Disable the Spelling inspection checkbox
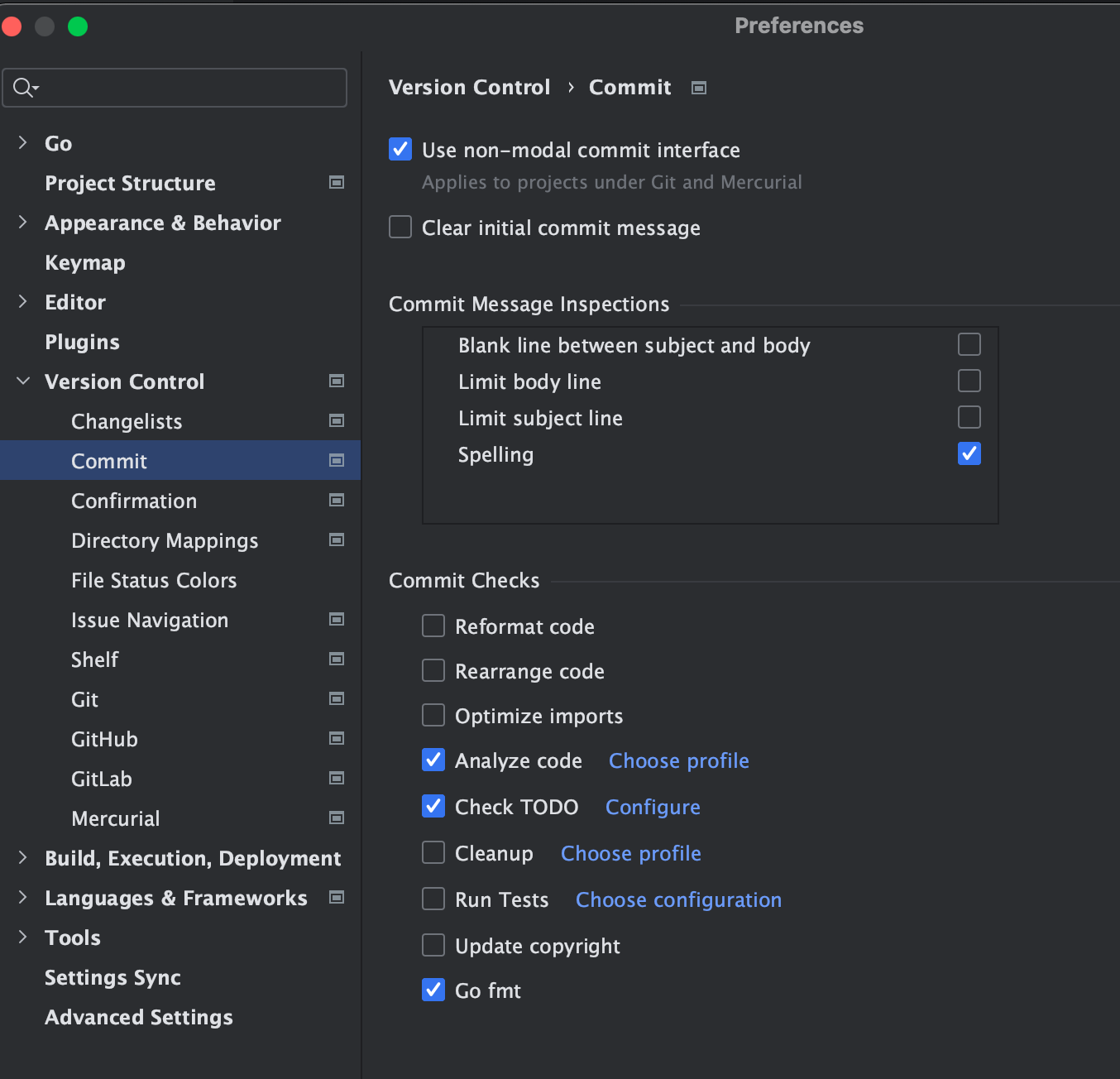Viewport: 1120px width, 1079px height. click(969, 453)
